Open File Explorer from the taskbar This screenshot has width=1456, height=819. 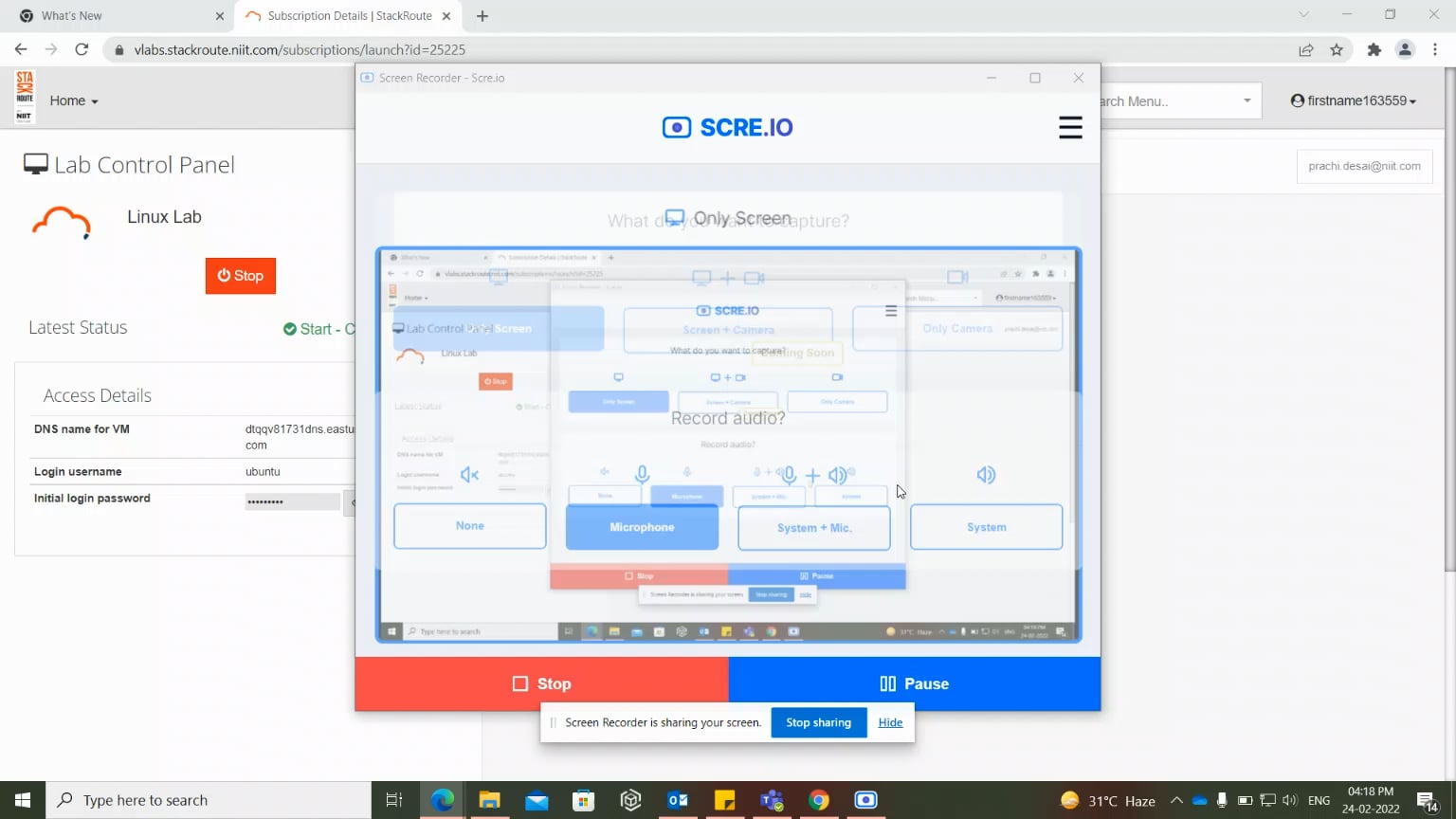(x=489, y=800)
